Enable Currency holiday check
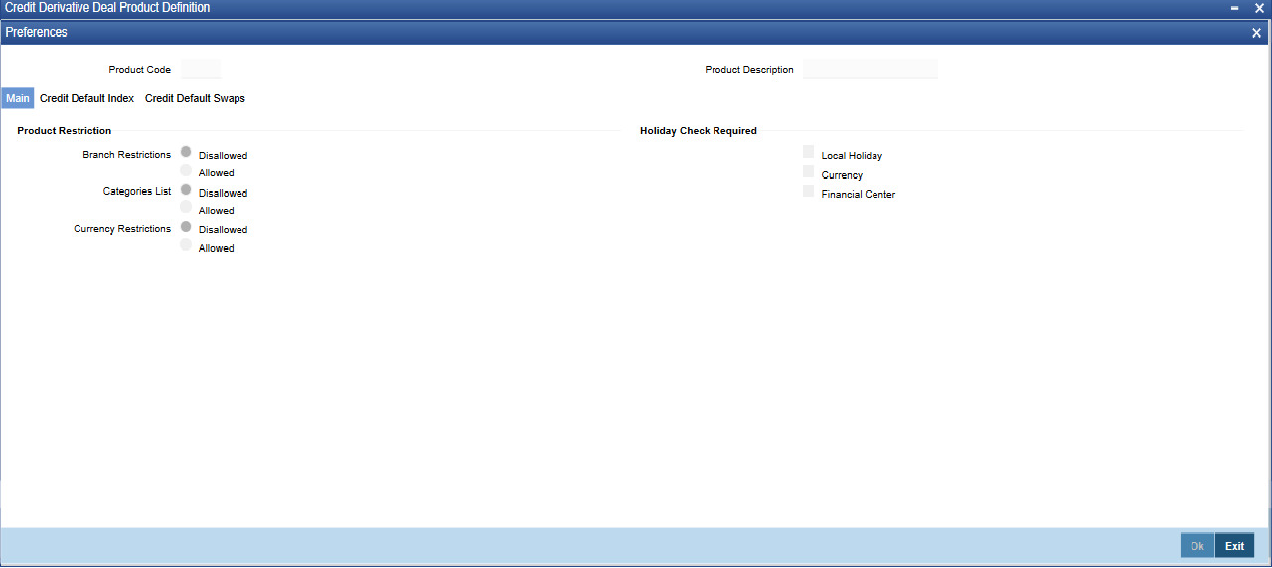The width and height of the screenshot is (1272, 568). click(x=809, y=171)
